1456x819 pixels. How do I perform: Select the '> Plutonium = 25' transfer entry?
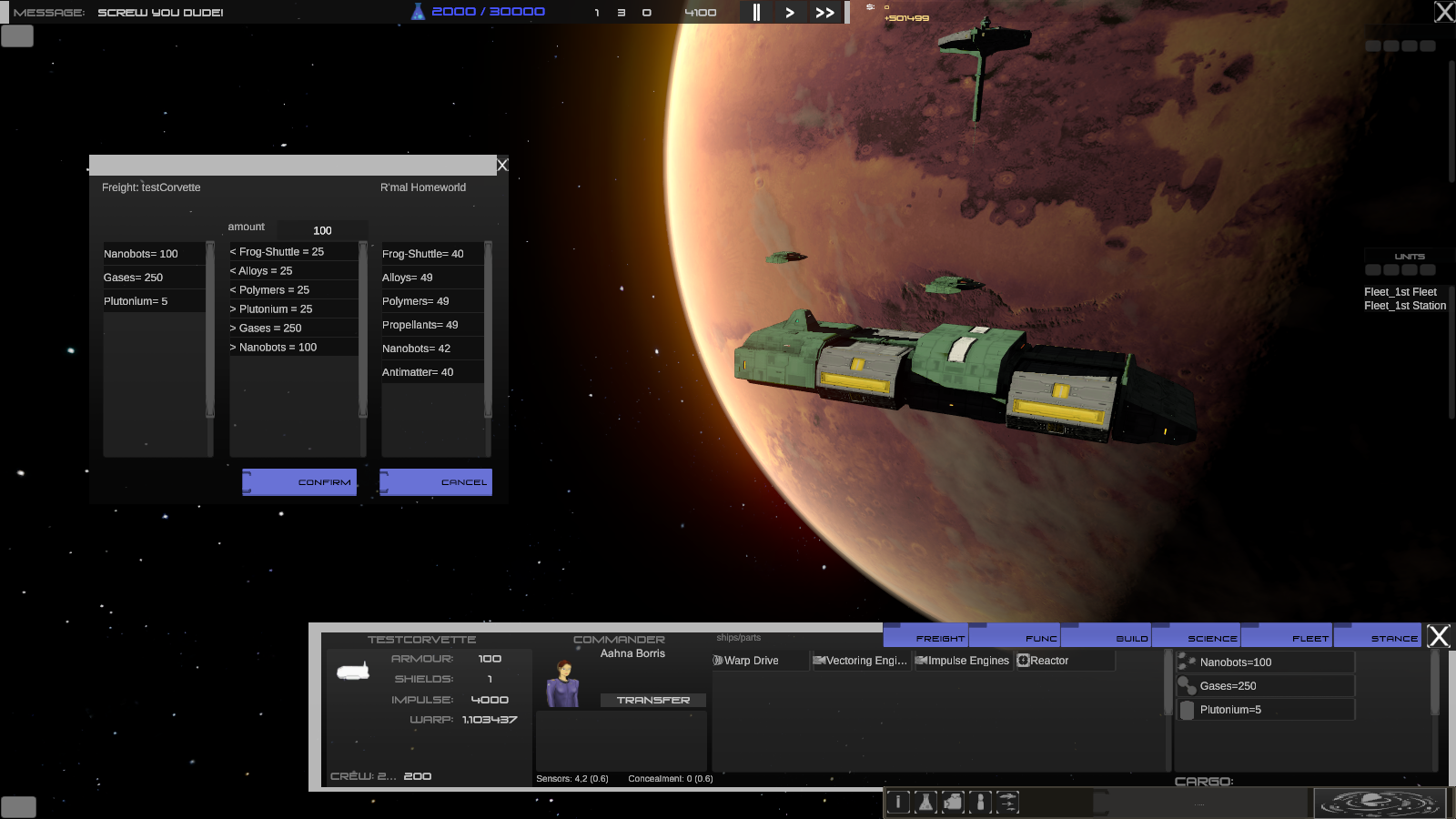tap(293, 308)
